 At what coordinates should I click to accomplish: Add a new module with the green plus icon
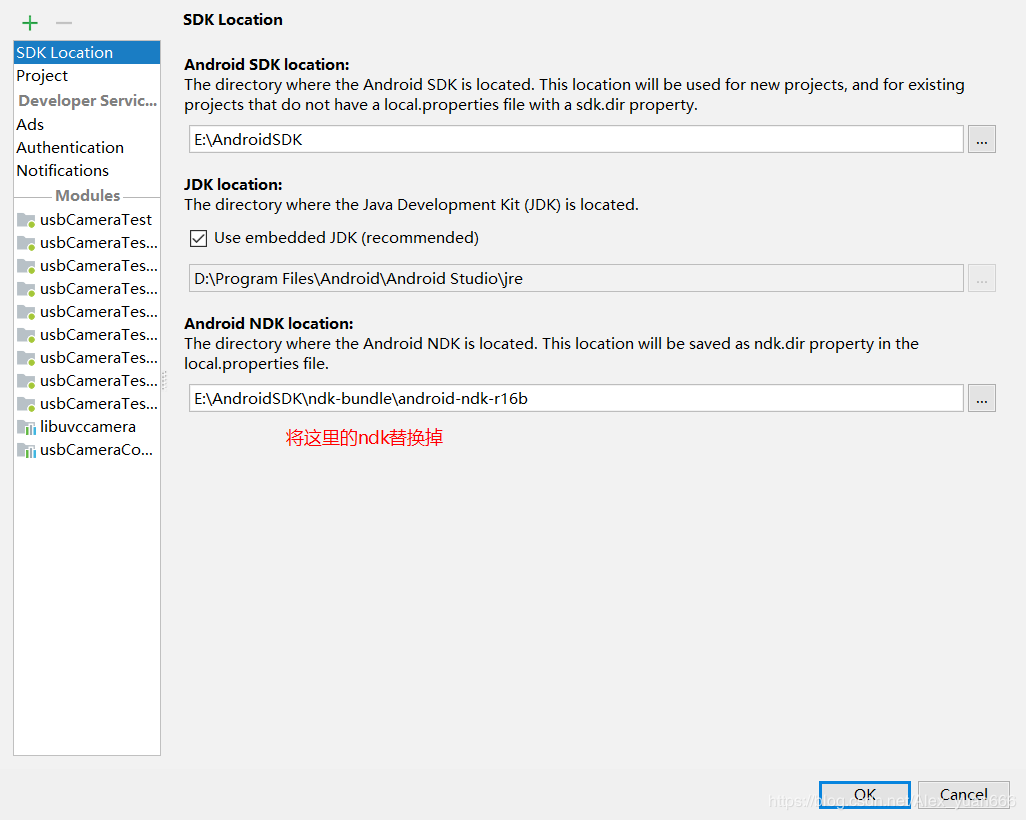(x=29, y=22)
